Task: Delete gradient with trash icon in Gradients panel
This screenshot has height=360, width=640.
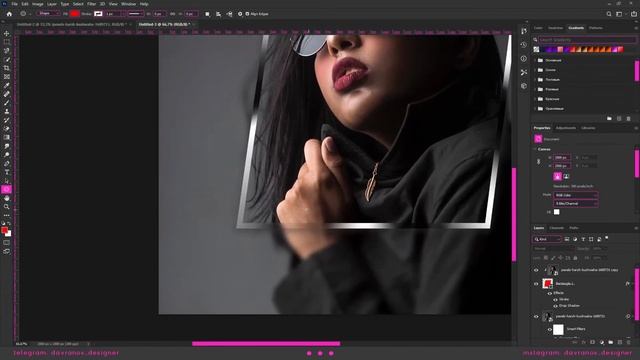Action: click(x=629, y=118)
